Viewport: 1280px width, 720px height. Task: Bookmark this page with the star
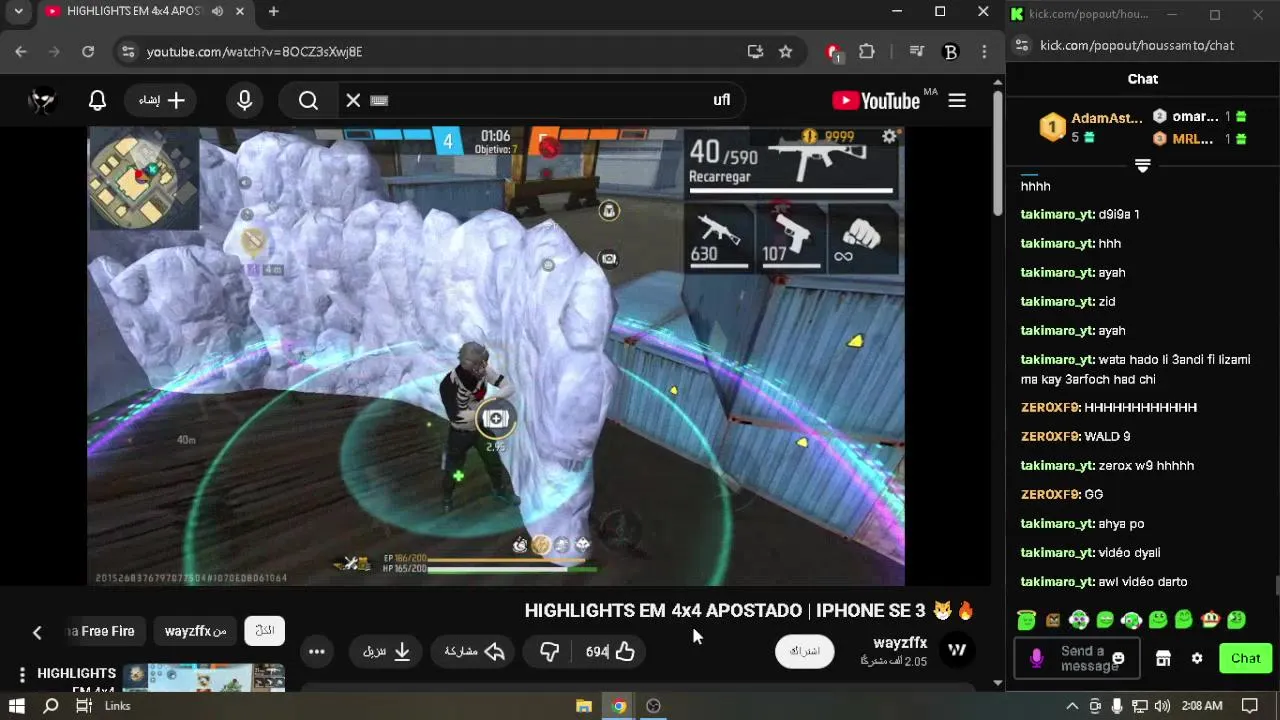click(x=786, y=51)
